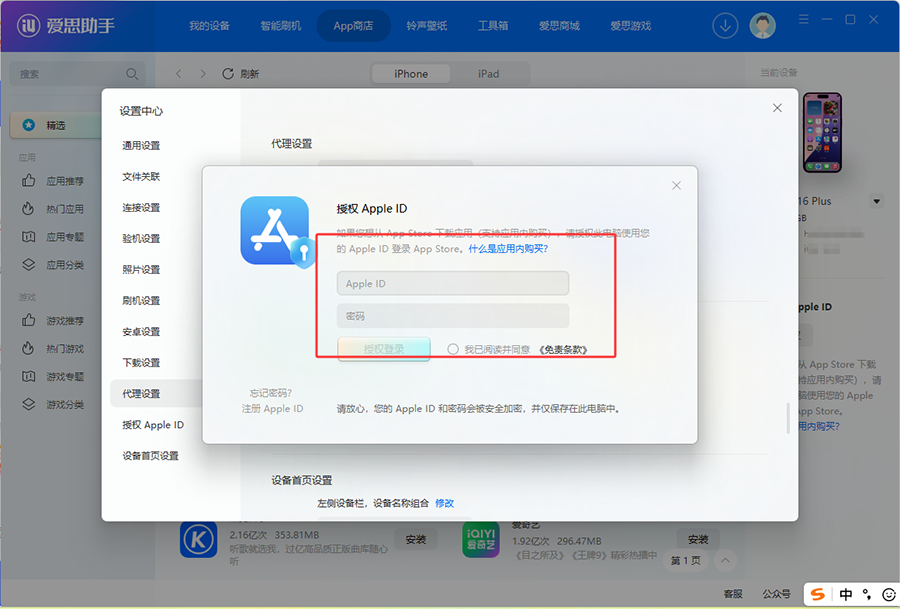
Task: Open 应用分类 layers icon
Action: point(29,265)
